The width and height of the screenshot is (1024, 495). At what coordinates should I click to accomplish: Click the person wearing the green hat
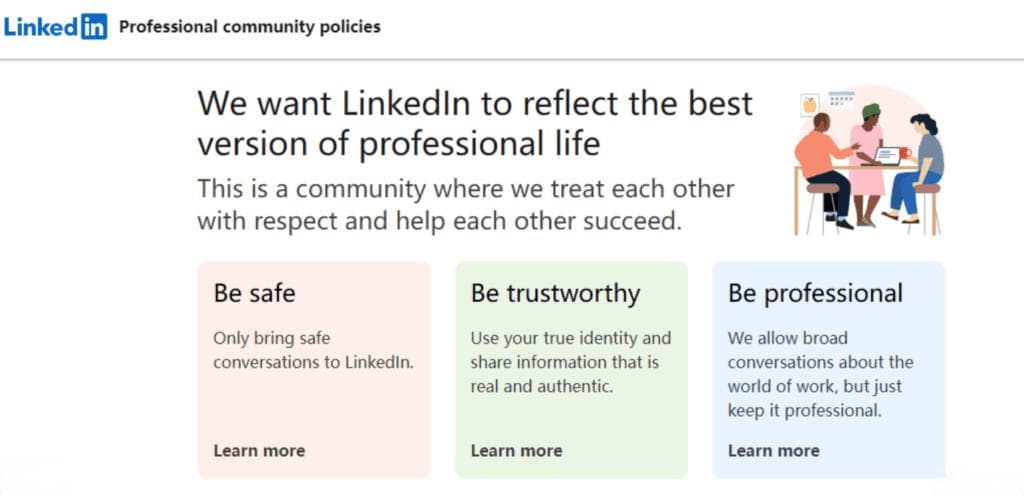tap(867, 165)
